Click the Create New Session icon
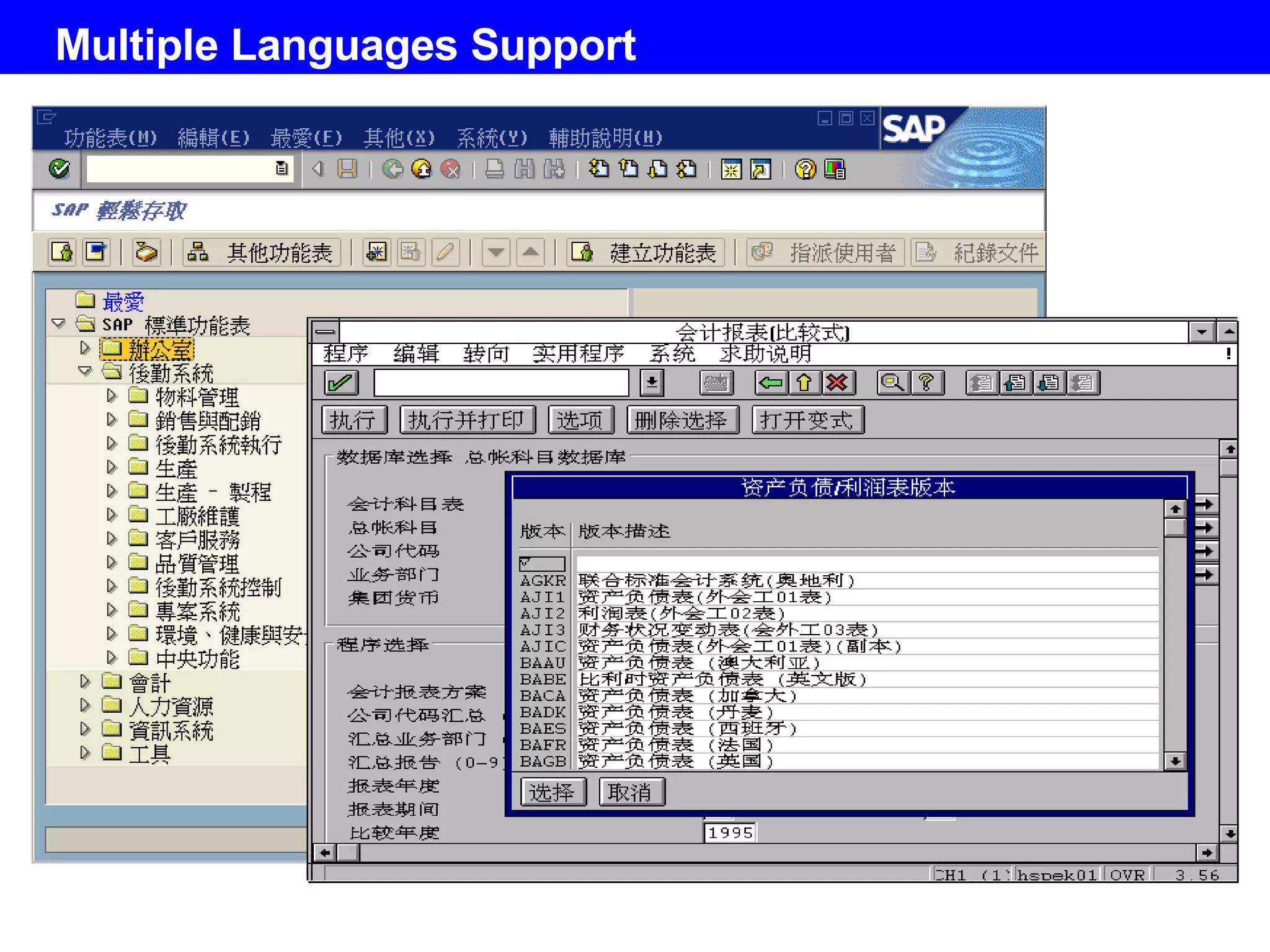The height and width of the screenshot is (952, 1270). [x=731, y=169]
